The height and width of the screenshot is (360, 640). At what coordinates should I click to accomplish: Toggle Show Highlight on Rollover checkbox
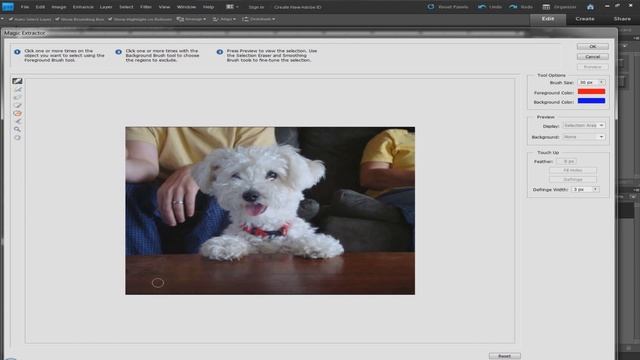pos(110,19)
